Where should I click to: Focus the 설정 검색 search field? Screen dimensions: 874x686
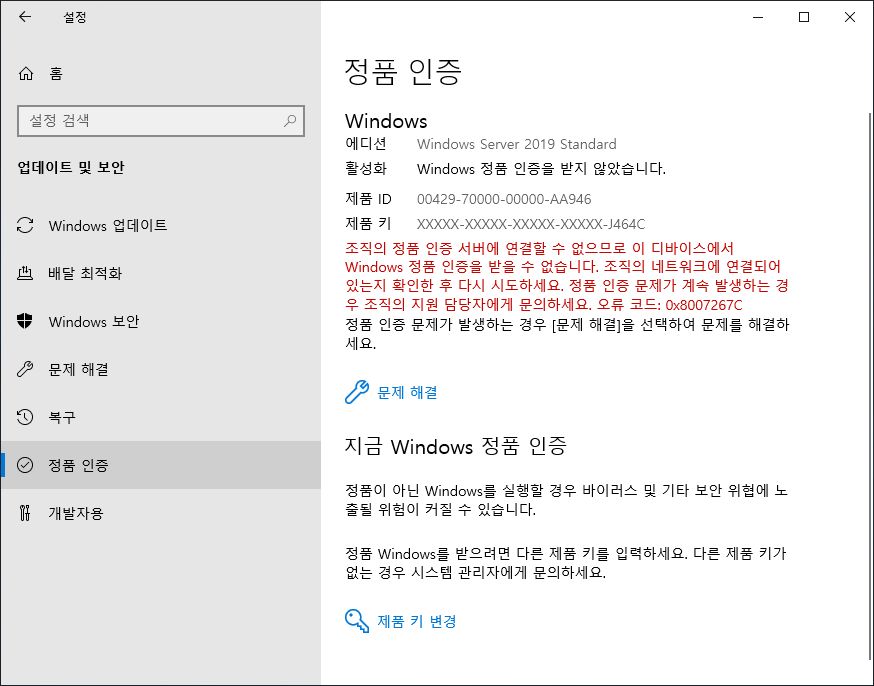[x=161, y=121]
